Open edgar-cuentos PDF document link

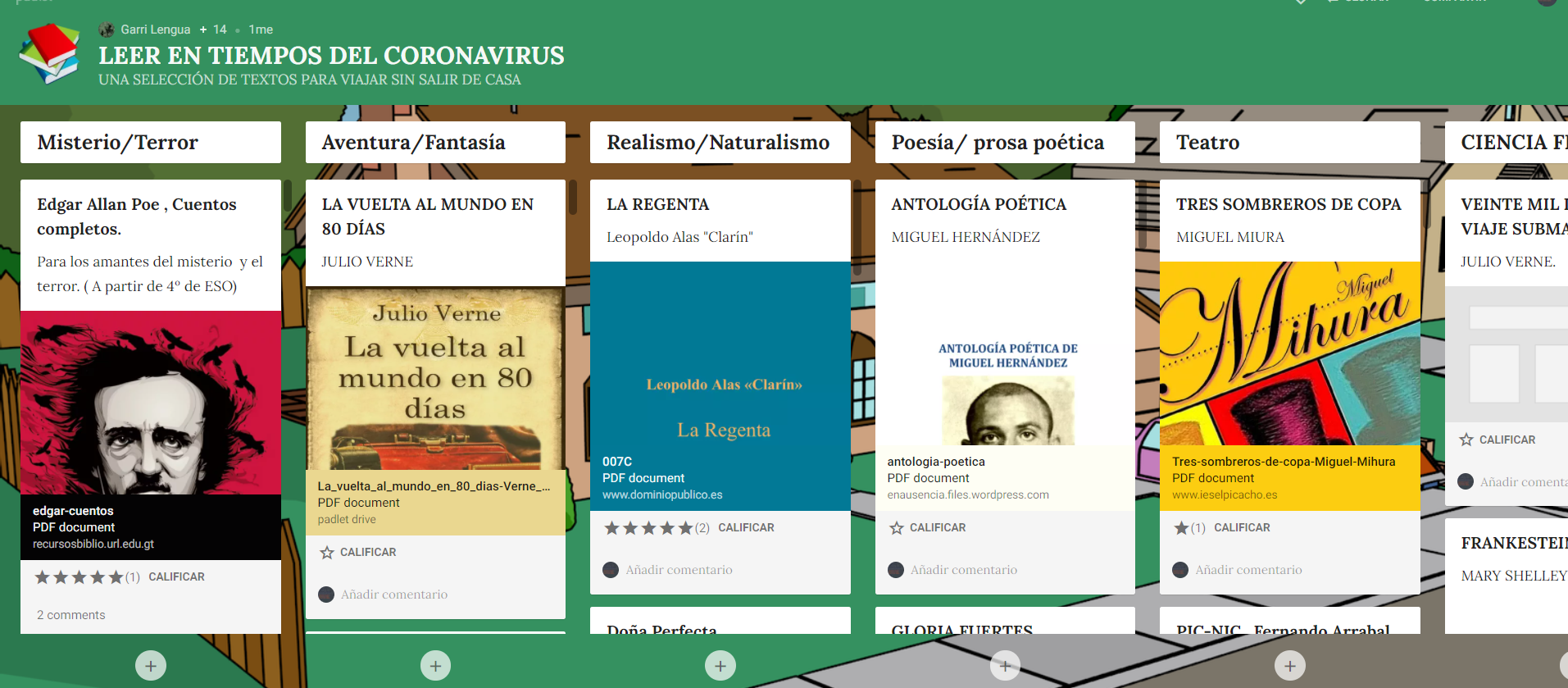[151, 527]
